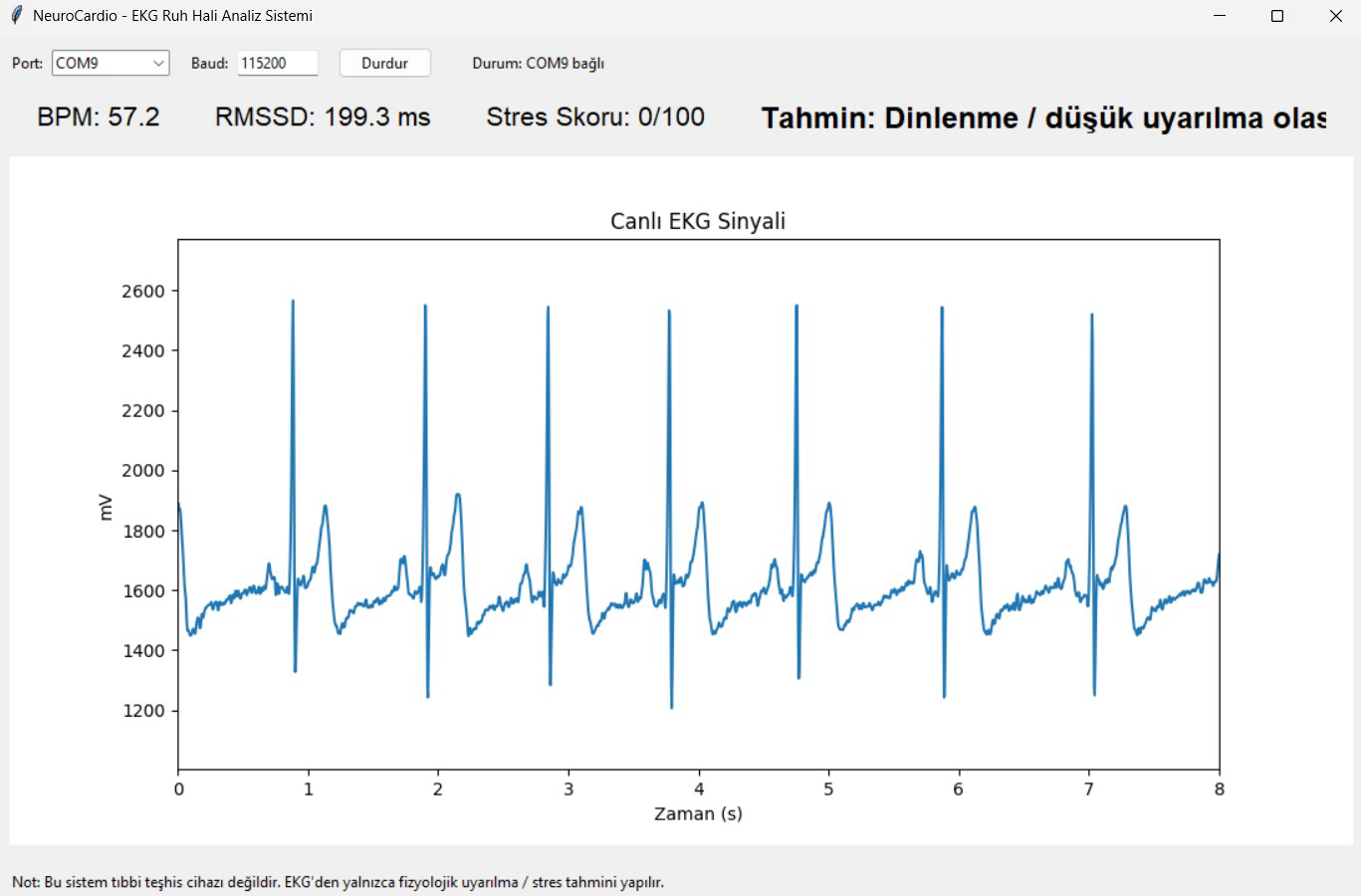1361x896 pixels.
Task: Click the feather app icon in title bar
Action: pyautogui.click(x=16, y=15)
